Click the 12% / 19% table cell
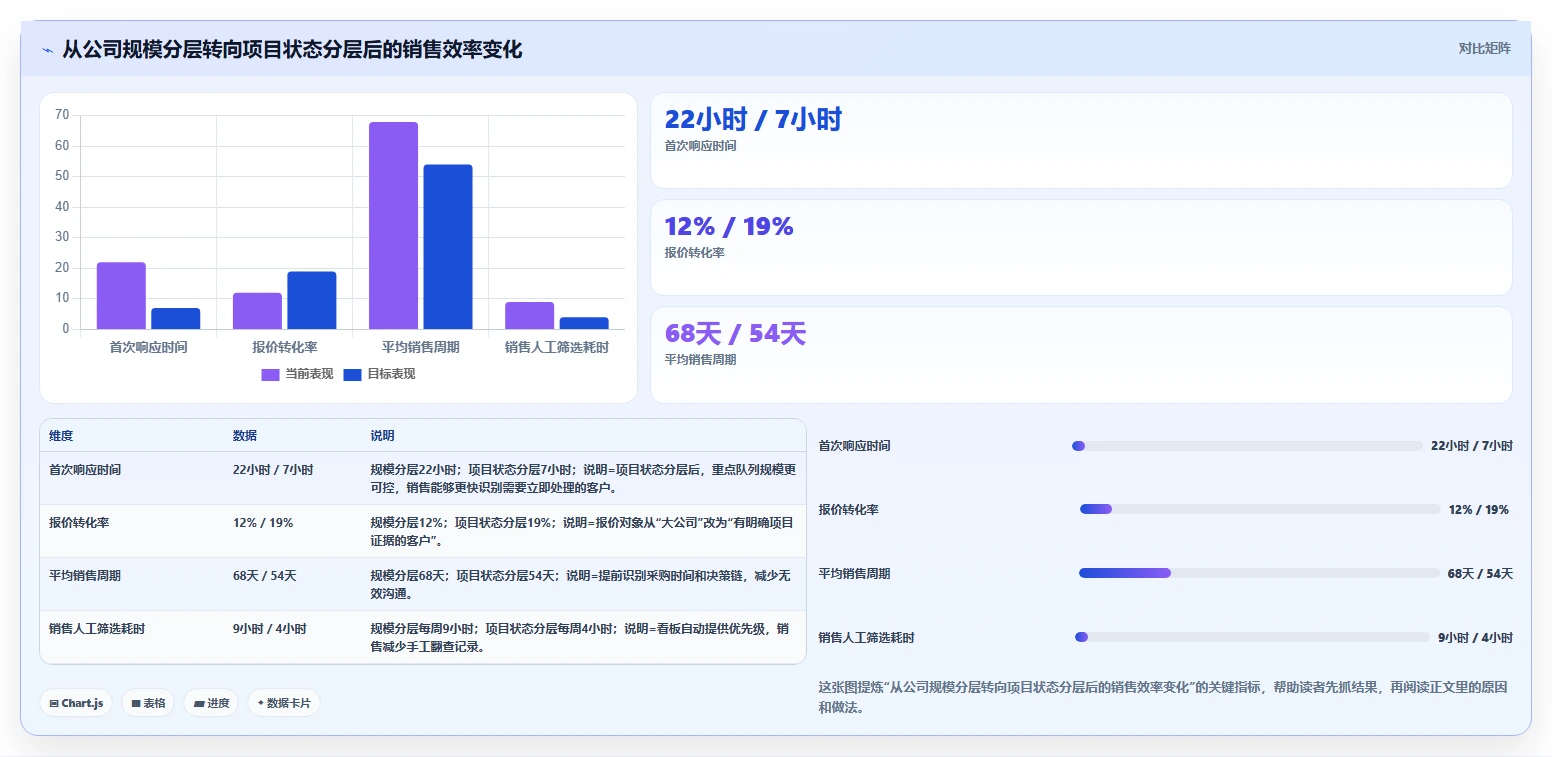 pos(263,523)
